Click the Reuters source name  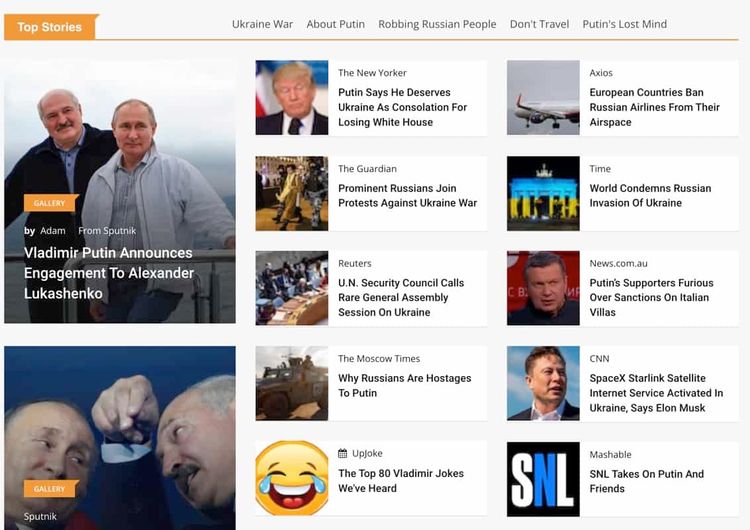pyautogui.click(x=354, y=263)
